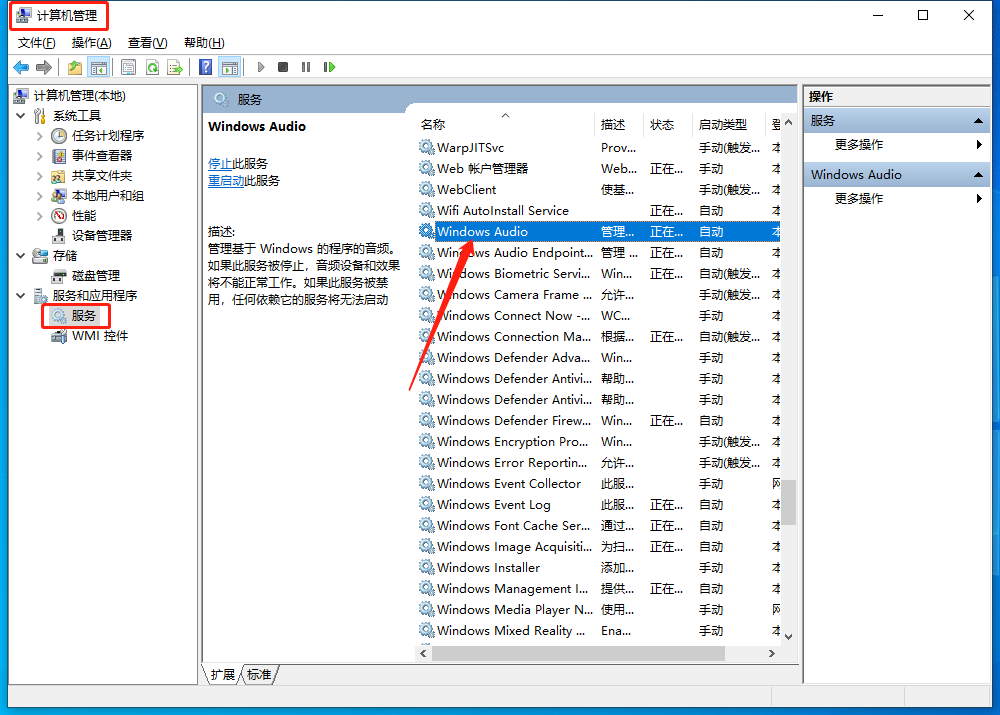Click the vertical scrollbar down arrow
1000x715 pixels.
[788, 636]
